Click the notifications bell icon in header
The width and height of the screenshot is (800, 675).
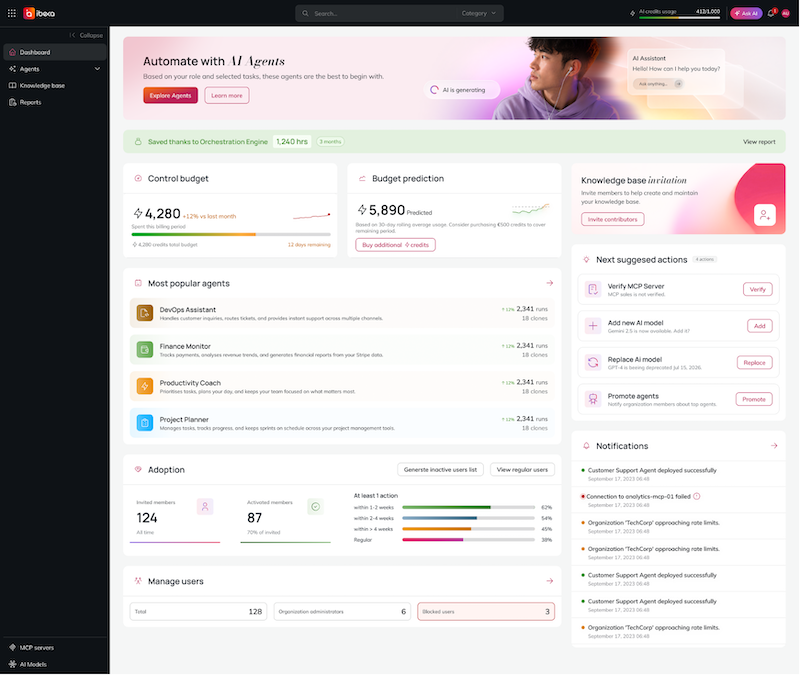771,13
